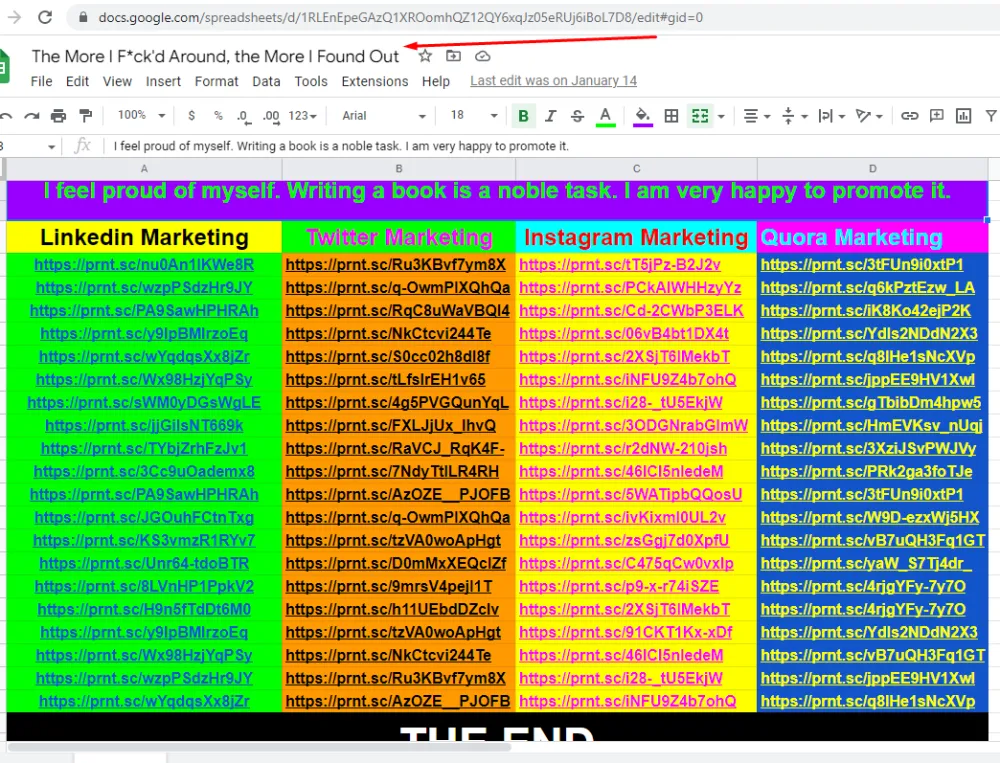Open the fill color picker
Screen dimensions: 1000x763
[643, 116]
